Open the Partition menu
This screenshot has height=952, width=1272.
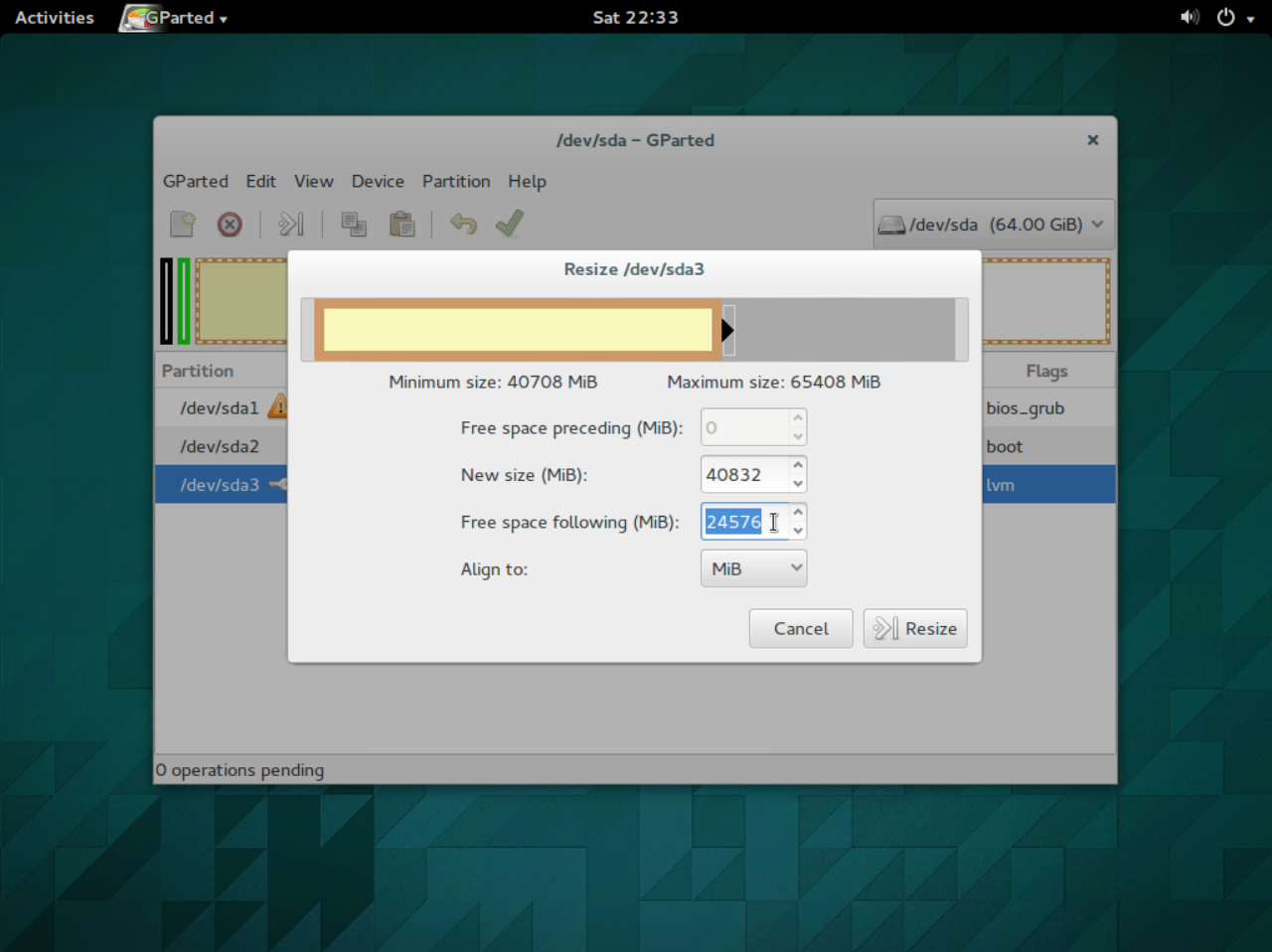pyautogui.click(x=456, y=181)
